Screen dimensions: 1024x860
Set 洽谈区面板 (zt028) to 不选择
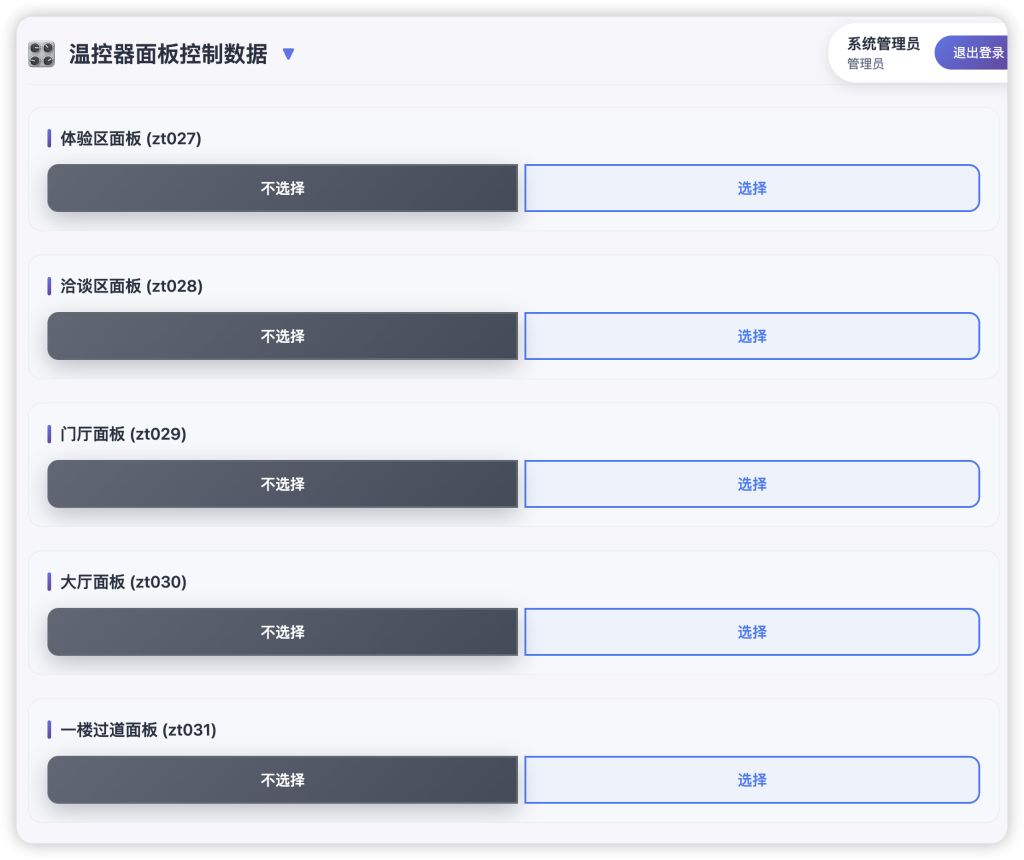[x=282, y=336]
